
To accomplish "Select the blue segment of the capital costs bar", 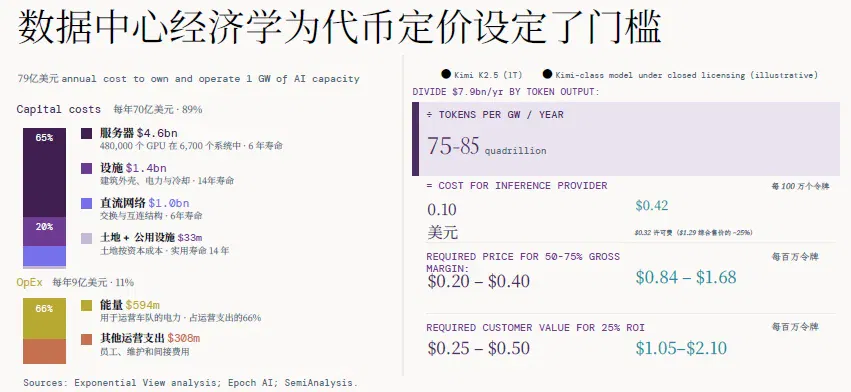I will click(x=44, y=256).
